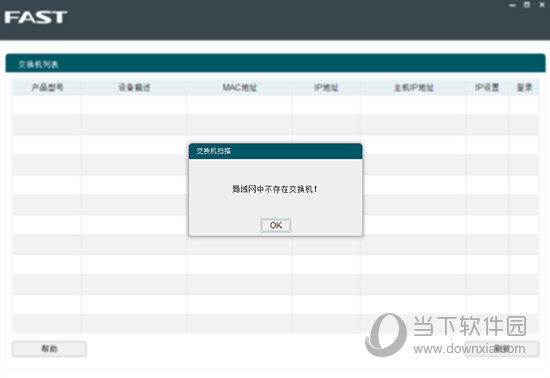
Task: Click the 登录 column header
Action: click(x=524, y=87)
